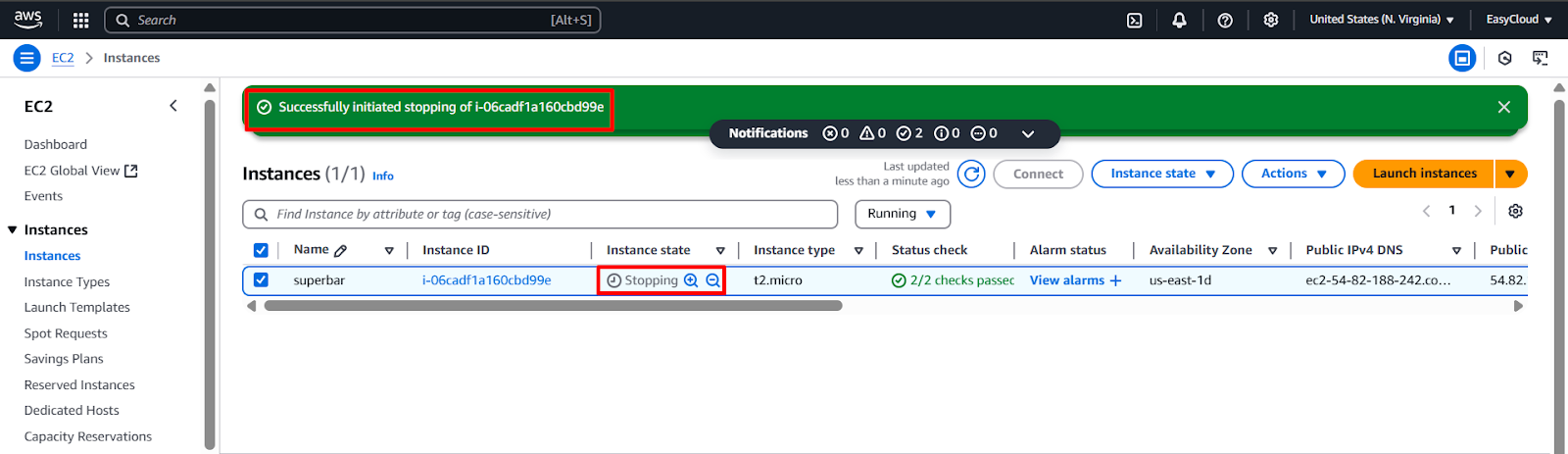
Task: Click the hexagon clock icon at top right
Action: point(1505,58)
